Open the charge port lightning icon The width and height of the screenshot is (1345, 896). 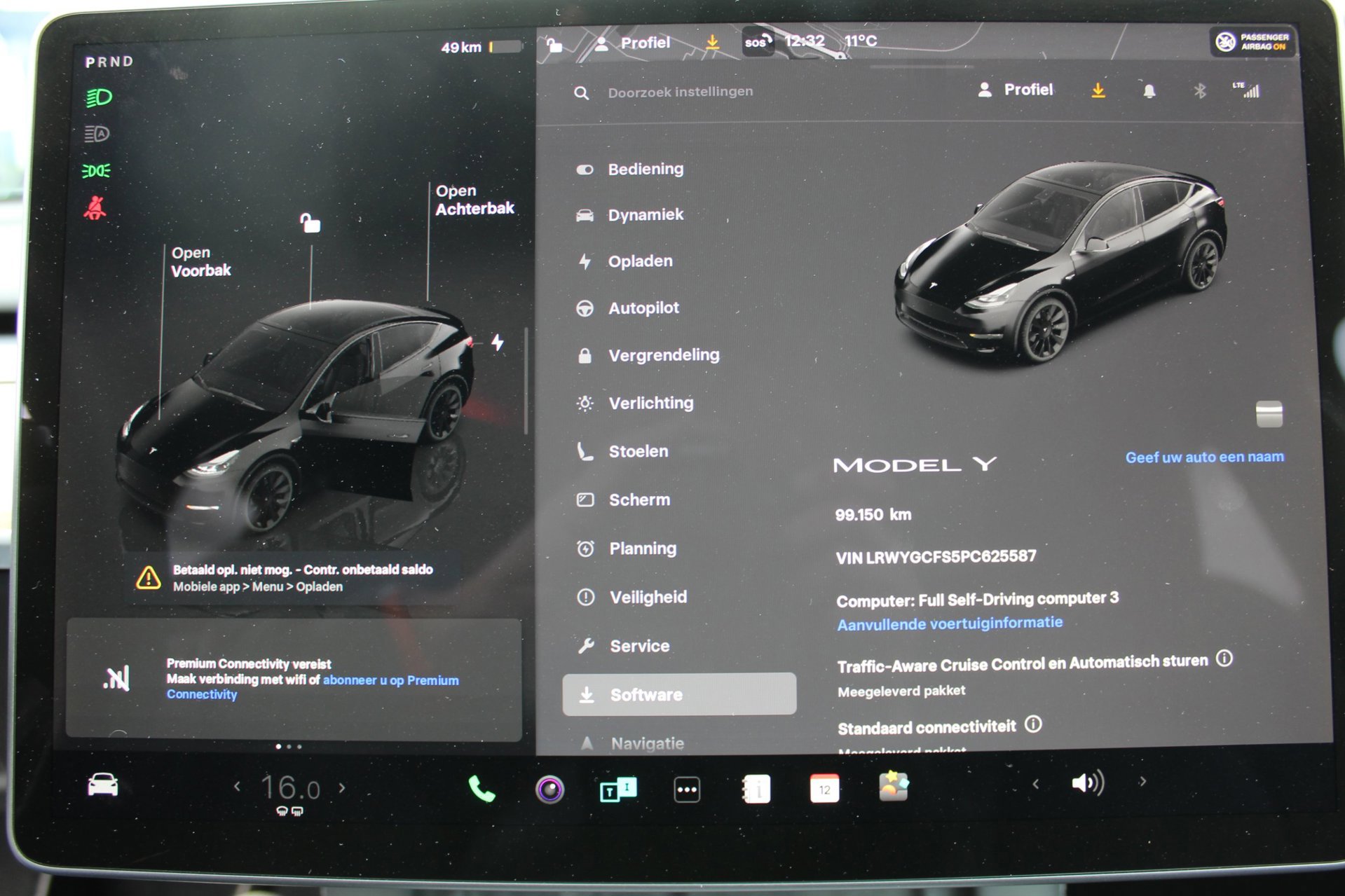tap(497, 343)
